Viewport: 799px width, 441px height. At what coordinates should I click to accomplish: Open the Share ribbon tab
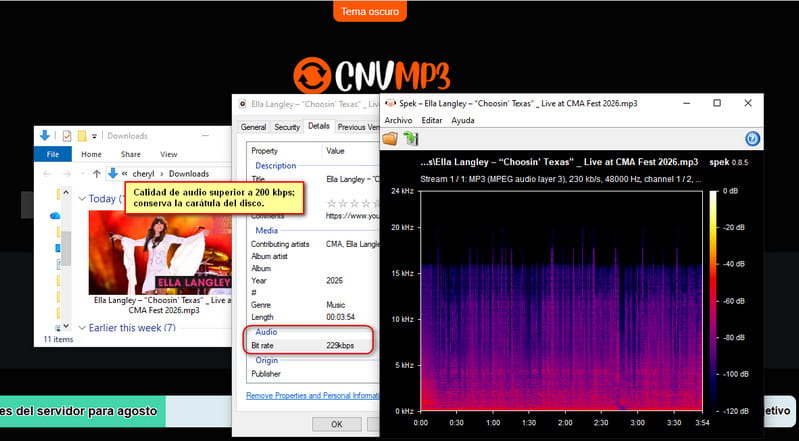pyautogui.click(x=130, y=154)
